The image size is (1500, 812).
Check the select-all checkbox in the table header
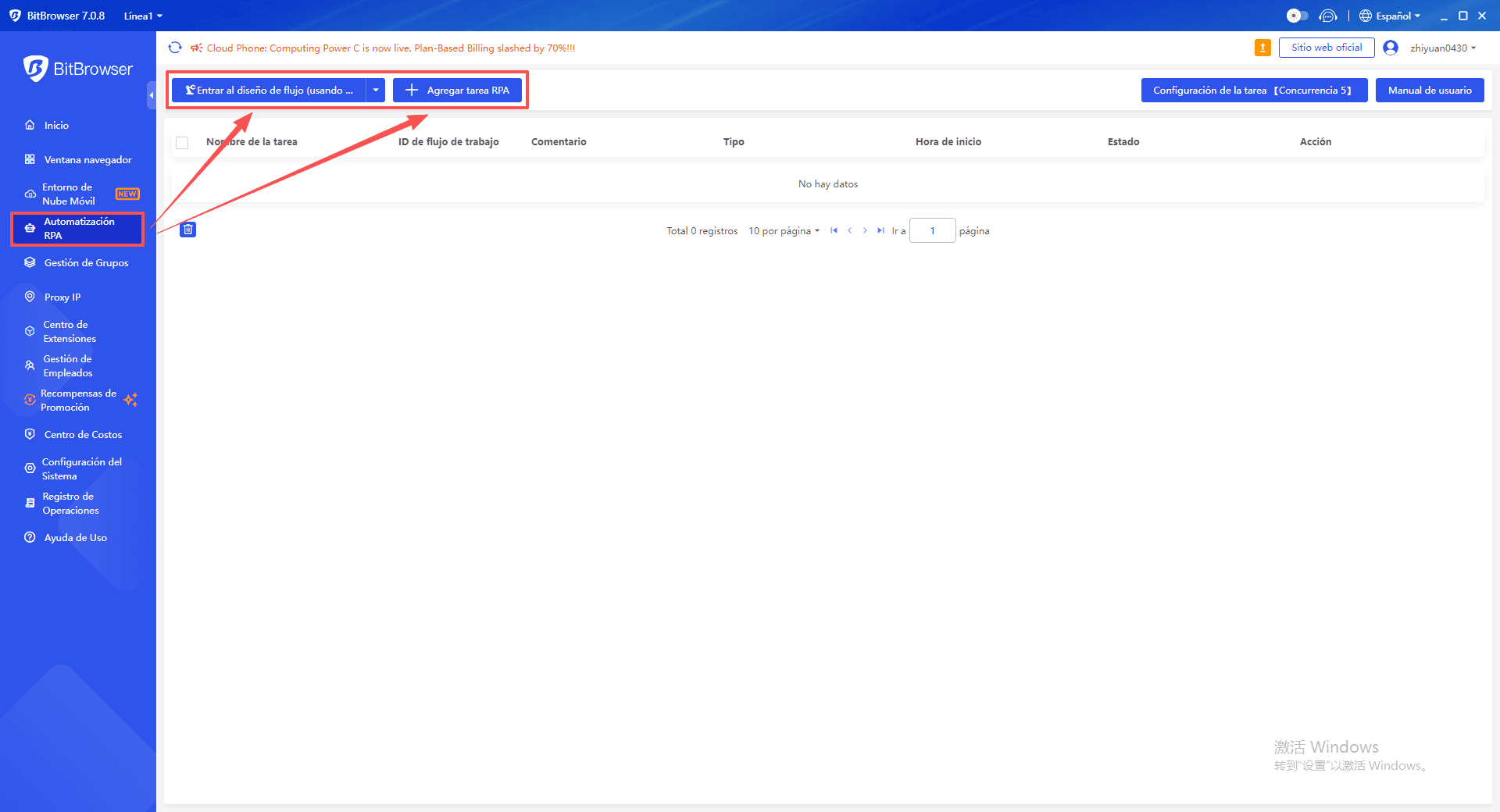pos(182,142)
